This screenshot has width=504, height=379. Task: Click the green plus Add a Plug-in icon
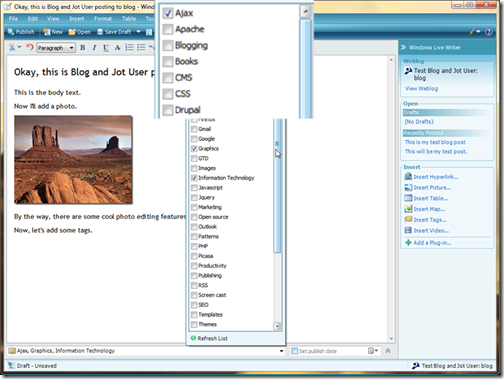408,242
